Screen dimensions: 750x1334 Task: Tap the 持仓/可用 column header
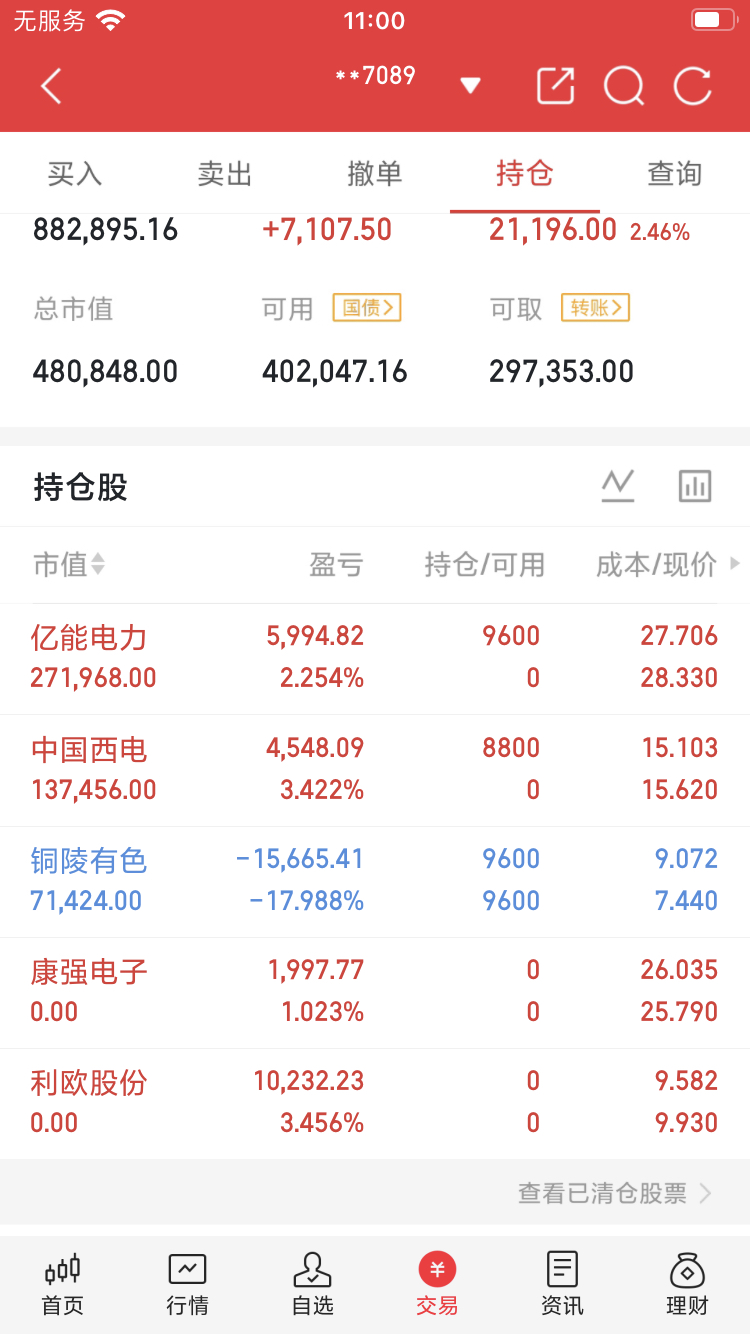coord(485,565)
